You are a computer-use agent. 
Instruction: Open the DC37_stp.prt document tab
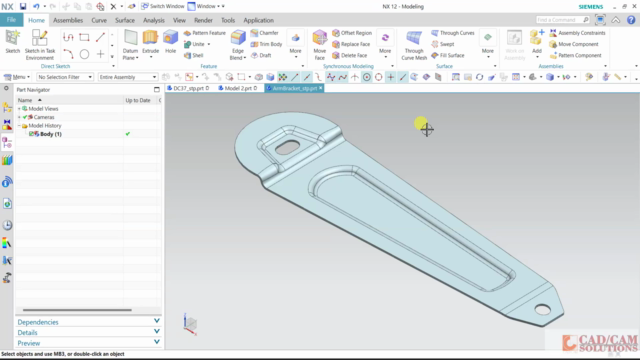coord(188,88)
